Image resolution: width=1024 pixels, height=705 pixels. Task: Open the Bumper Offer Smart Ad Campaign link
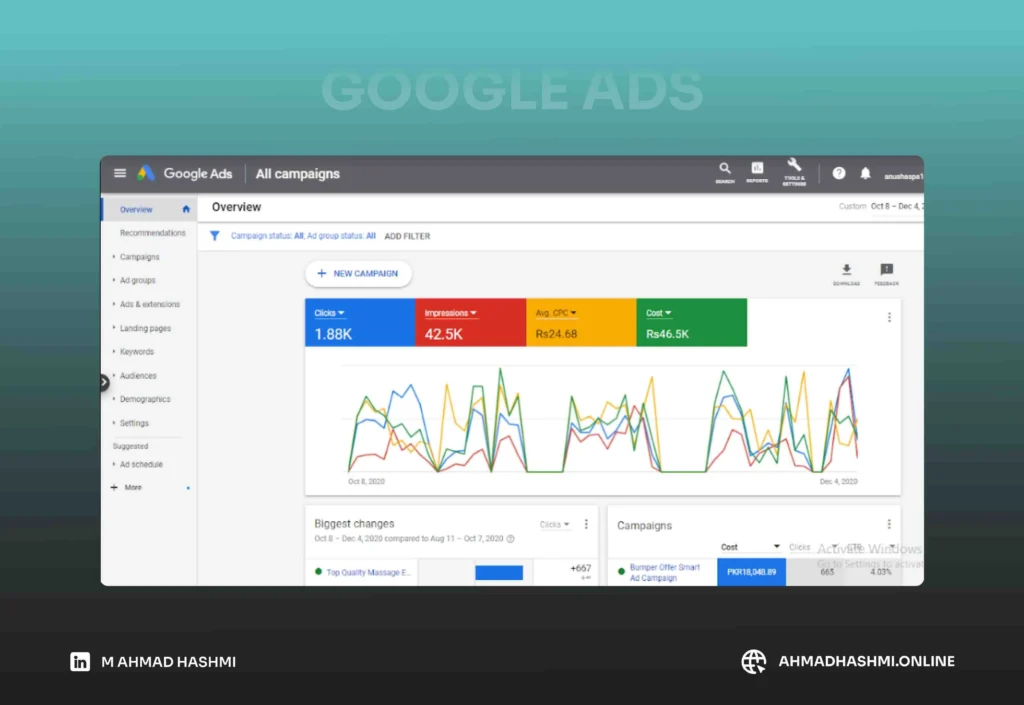click(664, 572)
